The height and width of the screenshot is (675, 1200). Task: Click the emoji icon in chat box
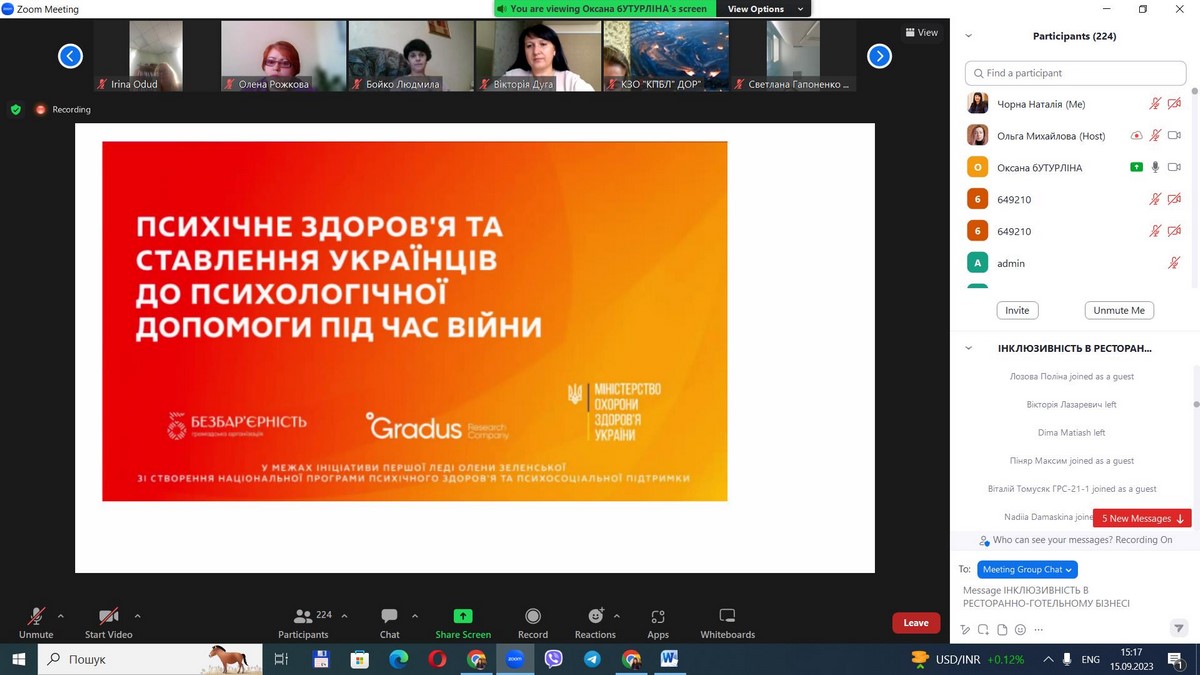tap(1020, 630)
